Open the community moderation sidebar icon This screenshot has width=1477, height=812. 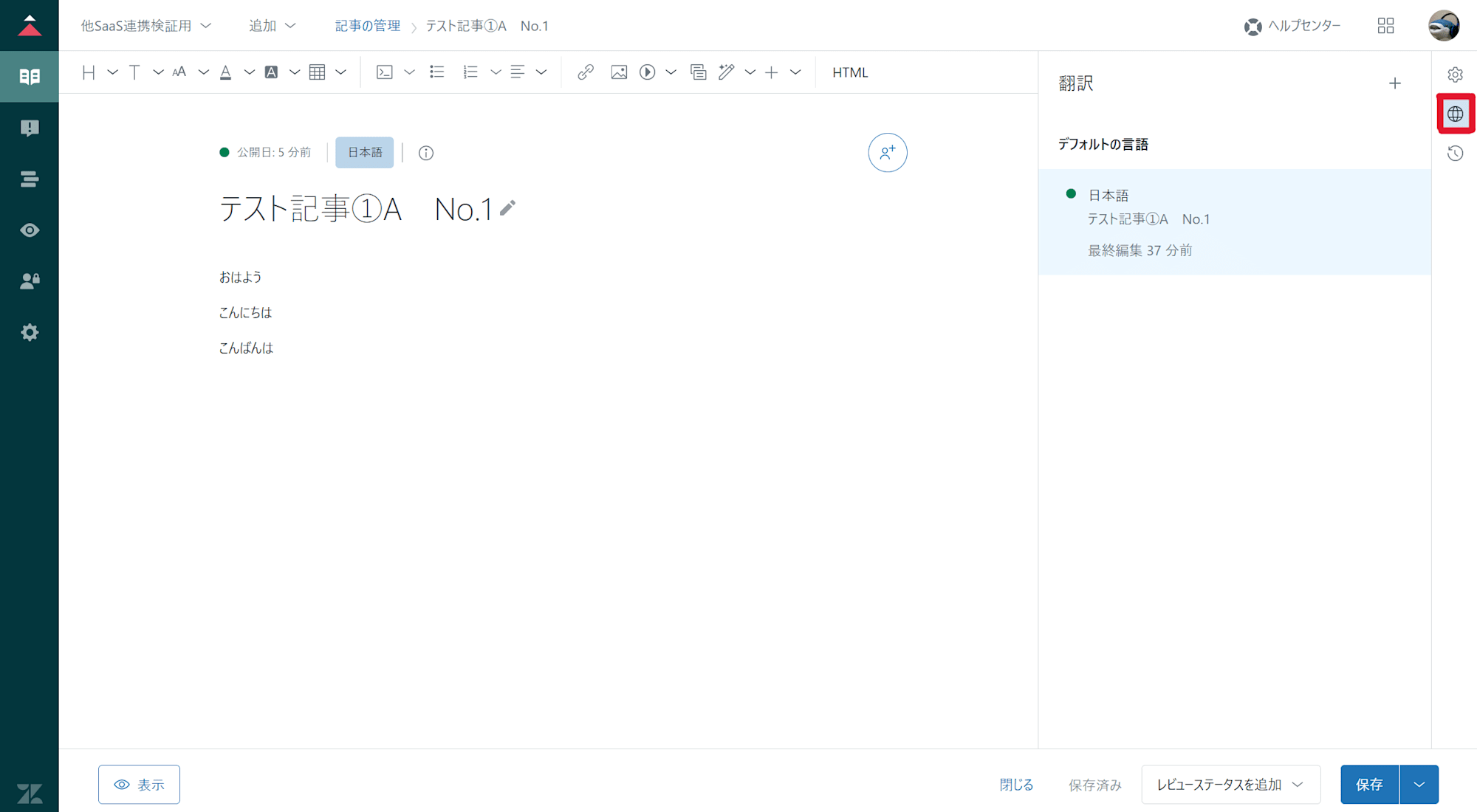30,128
